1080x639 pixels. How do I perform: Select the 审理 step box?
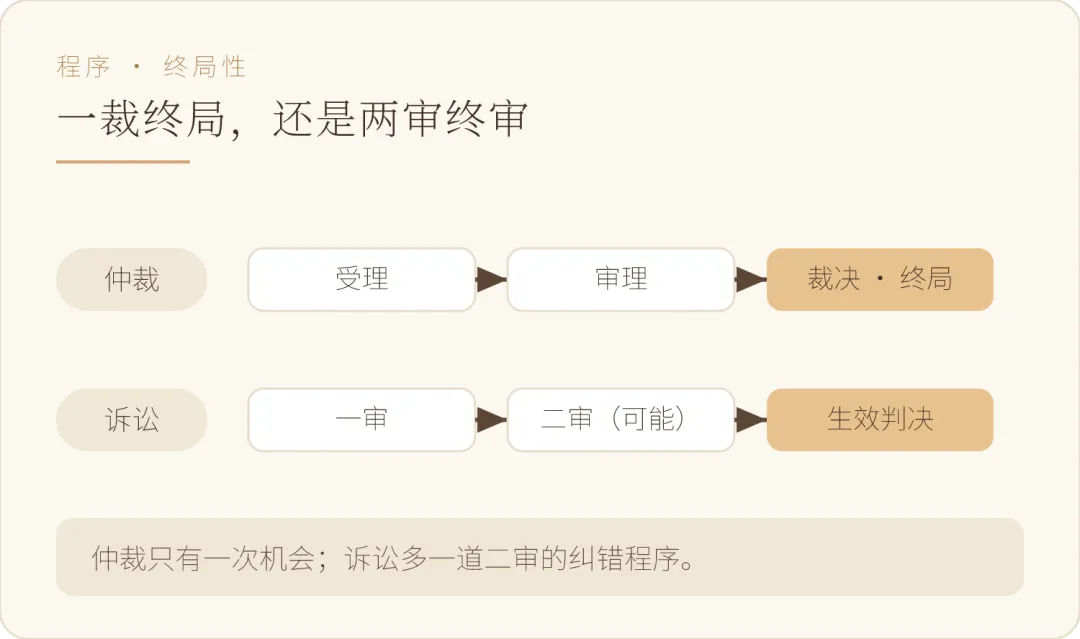621,280
